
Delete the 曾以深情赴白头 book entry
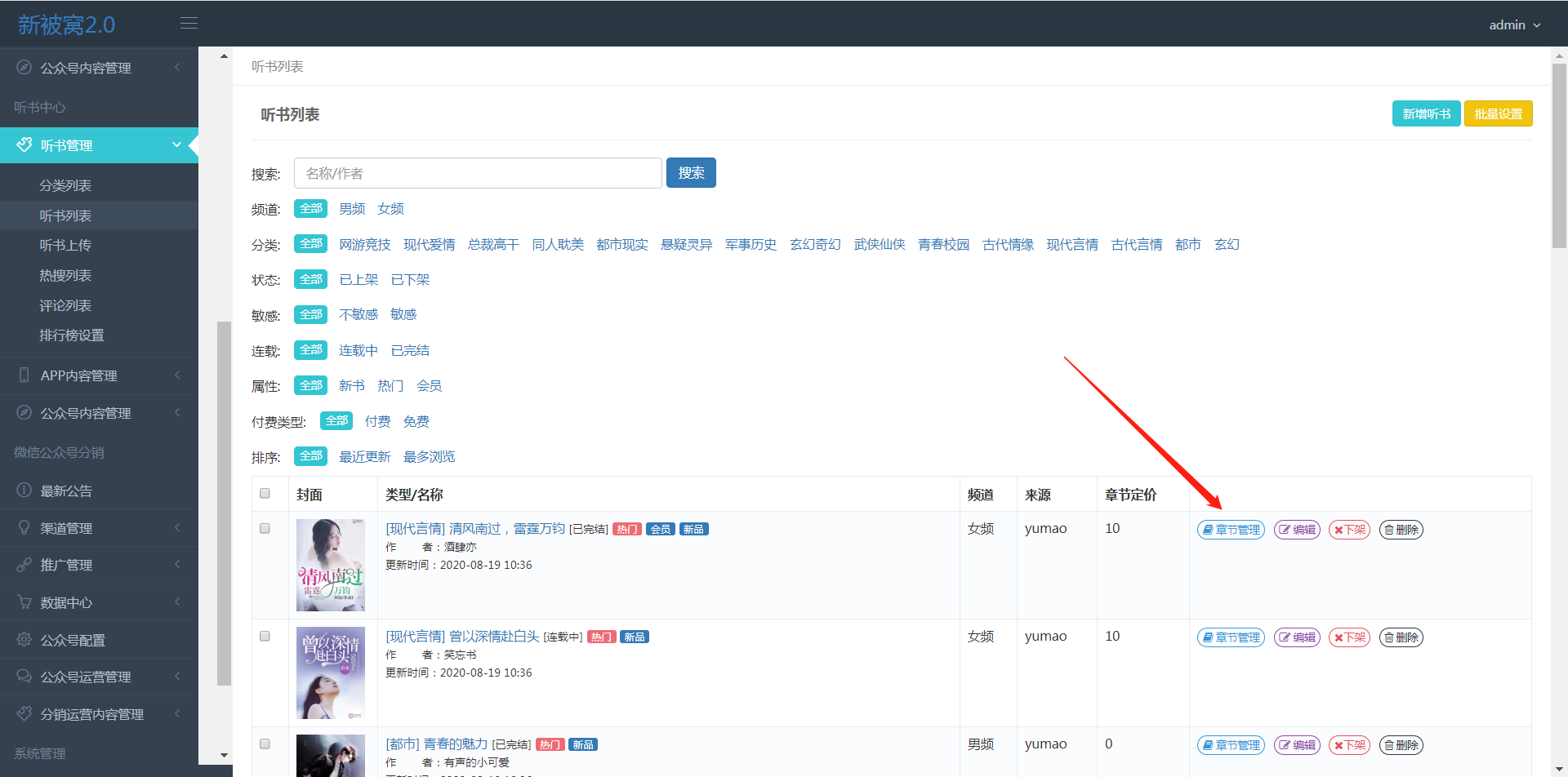pos(1401,637)
